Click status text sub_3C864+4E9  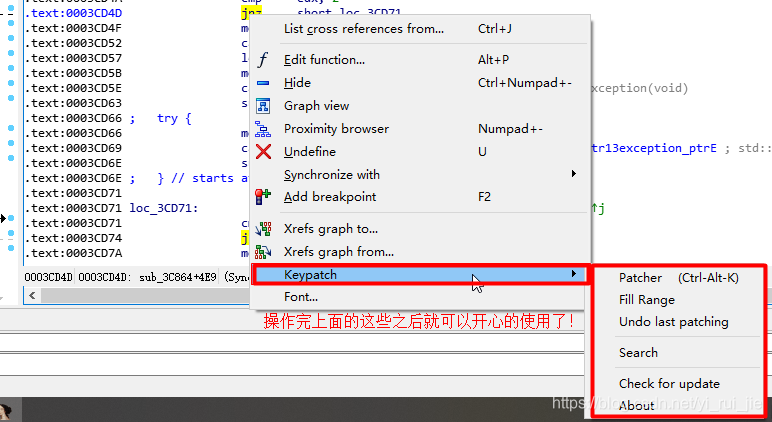(178, 277)
